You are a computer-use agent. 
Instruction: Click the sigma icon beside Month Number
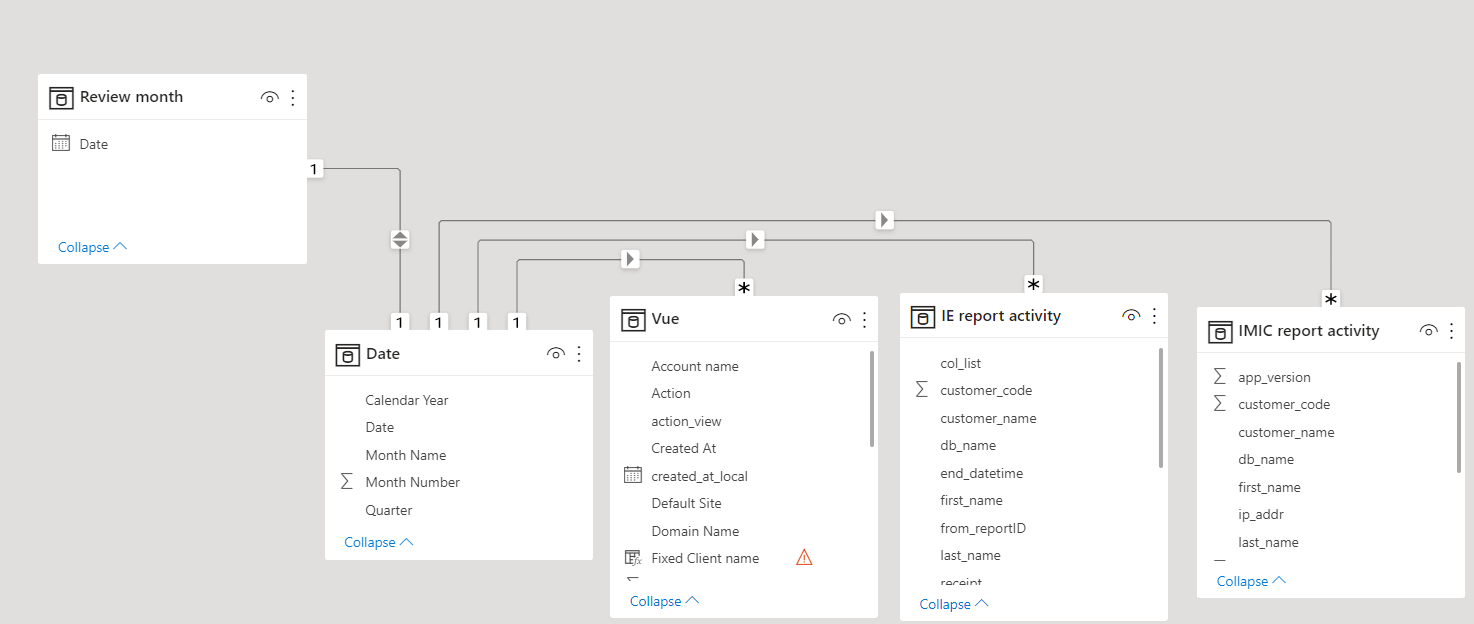(347, 482)
